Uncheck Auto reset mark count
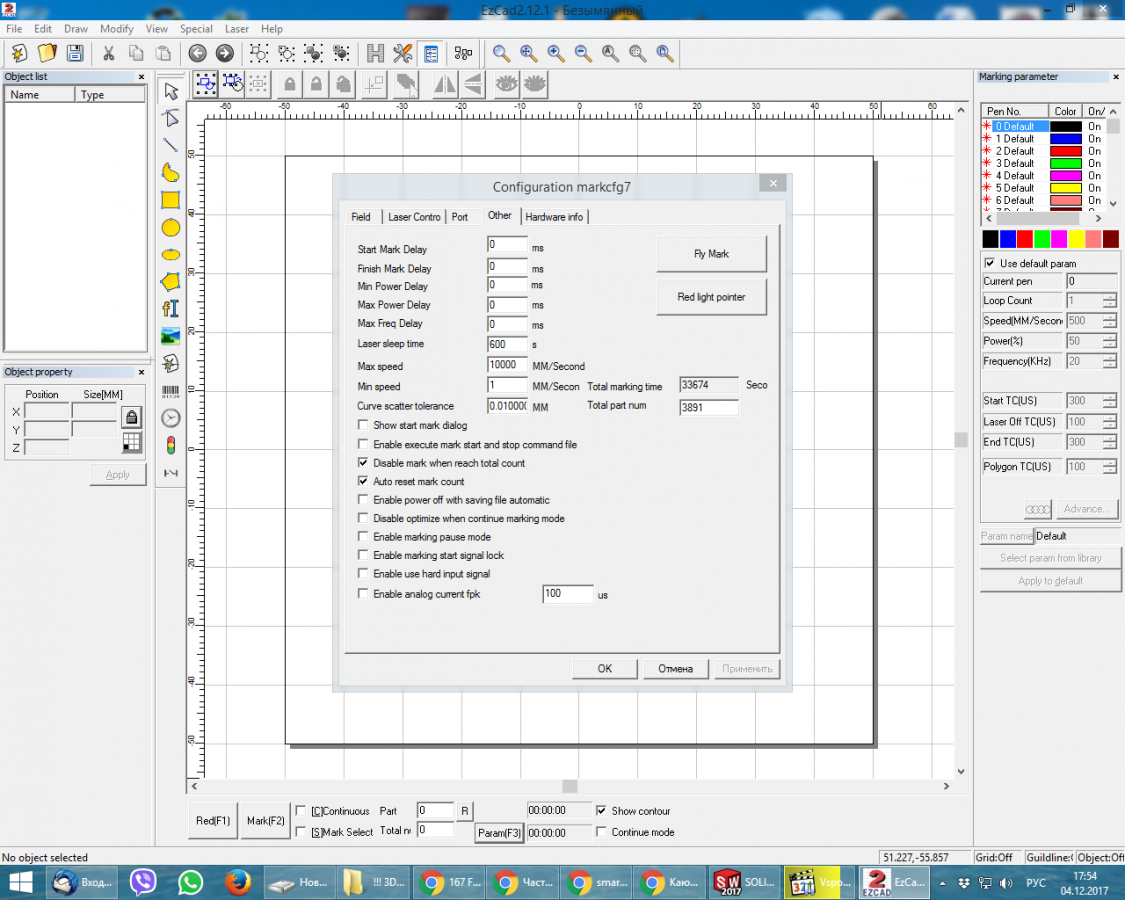The height and width of the screenshot is (900, 1125). pyautogui.click(x=363, y=481)
